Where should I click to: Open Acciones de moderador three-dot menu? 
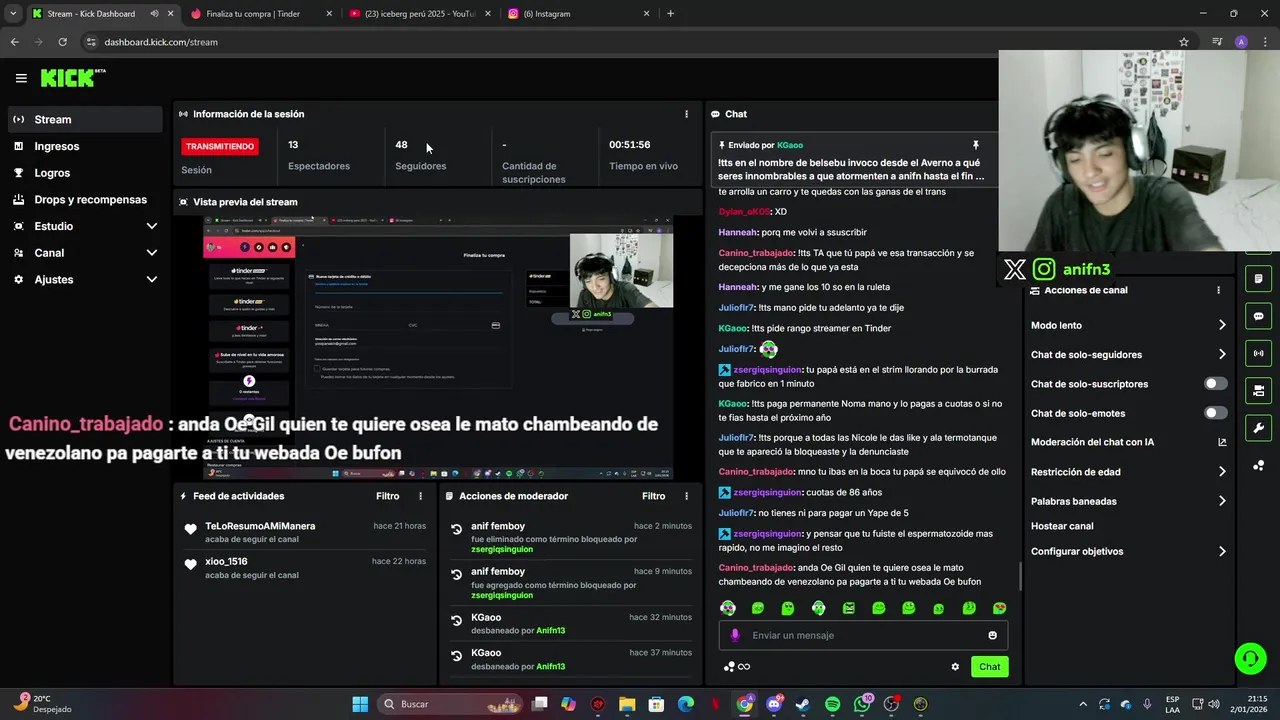pos(686,496)
